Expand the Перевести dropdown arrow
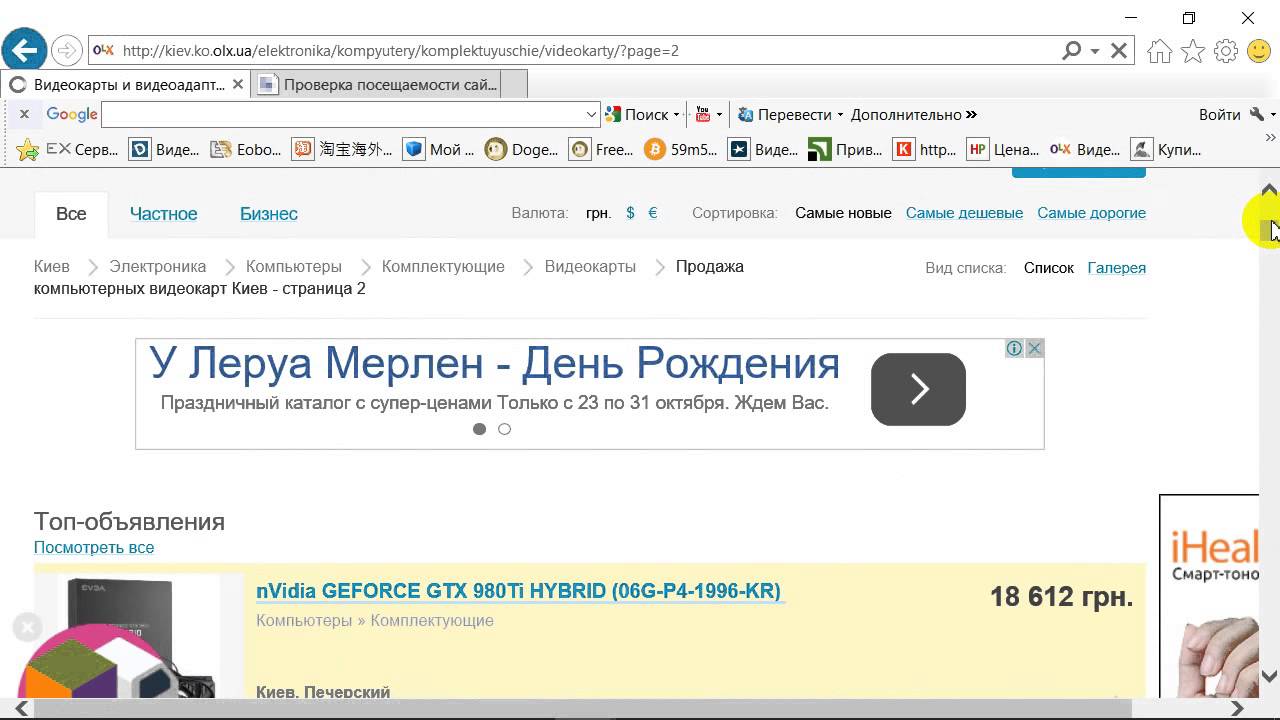Viewport: 1280px width, 720px height. [x=840, y=114]
